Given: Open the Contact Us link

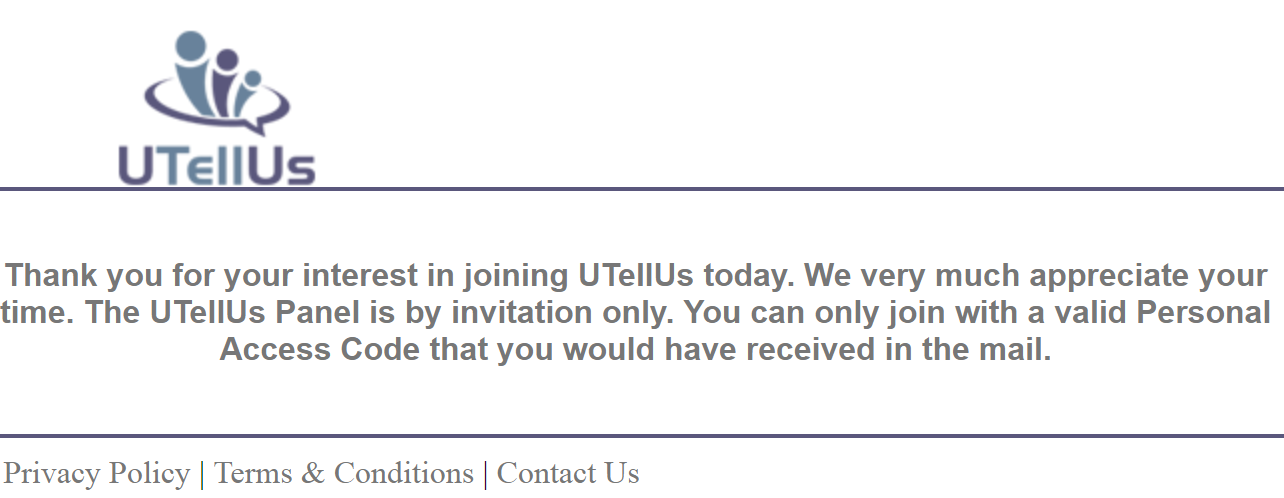Looking at the screenshot, I should [x=568, y=472].
